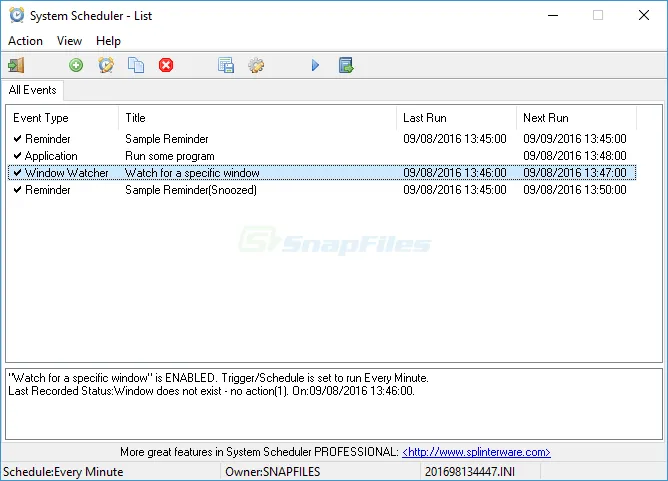Open the splinterware.com link
This screenshot has width=668, height=481.
pos(476,452)
